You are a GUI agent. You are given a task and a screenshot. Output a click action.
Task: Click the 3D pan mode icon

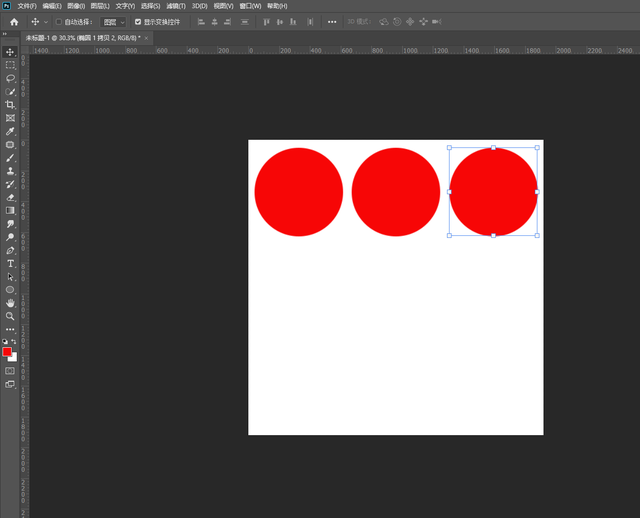click(x=410, y=22)
